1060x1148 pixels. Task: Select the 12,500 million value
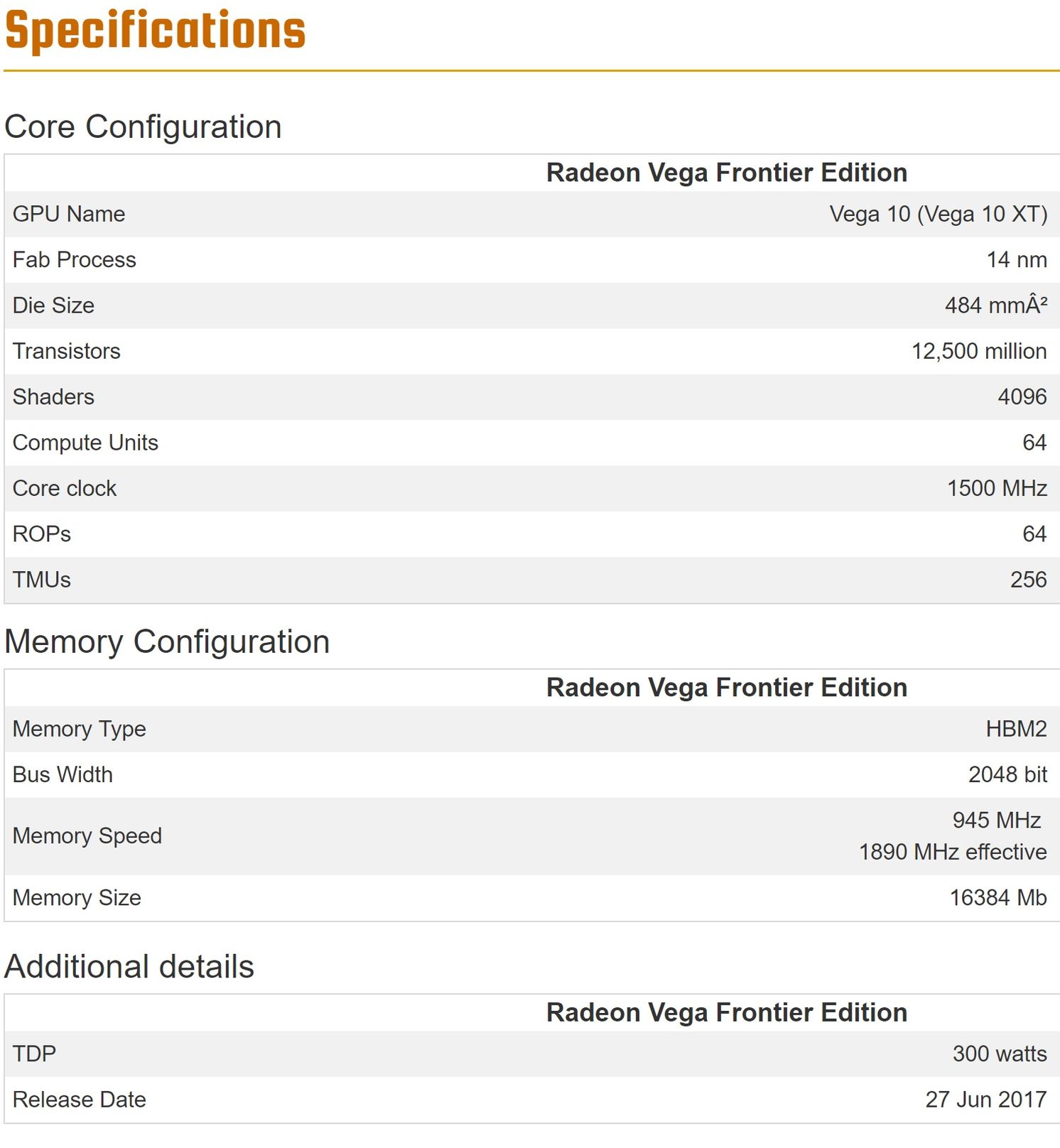point(979,352)
